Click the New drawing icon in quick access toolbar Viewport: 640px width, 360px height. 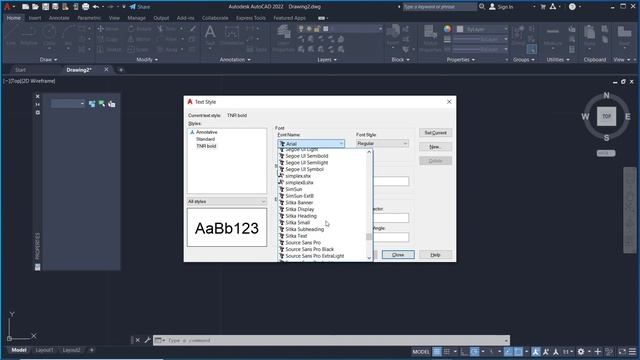coord(25,7)
